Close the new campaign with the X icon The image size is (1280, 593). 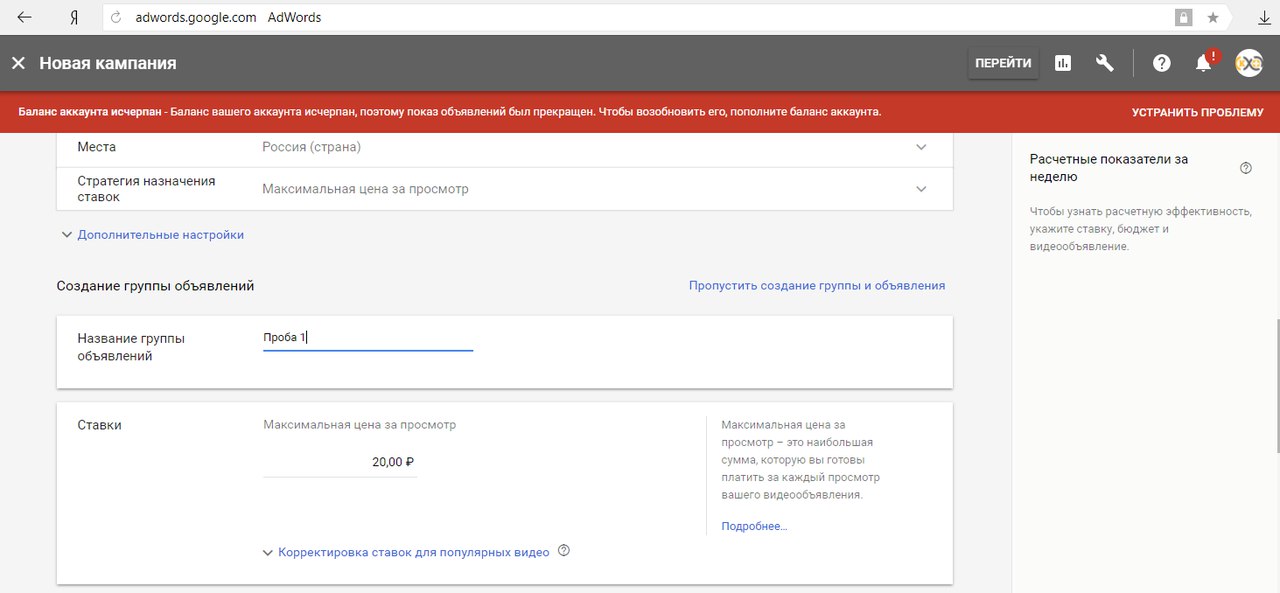(x=18, y=63)
